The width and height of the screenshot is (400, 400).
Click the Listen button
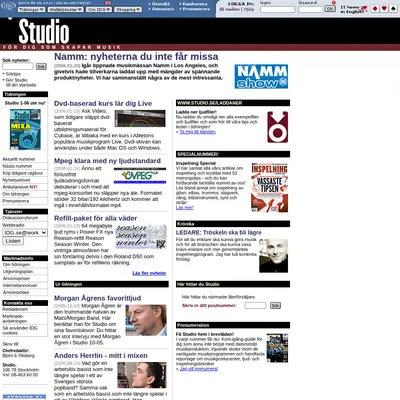click(x=13, y=241)
